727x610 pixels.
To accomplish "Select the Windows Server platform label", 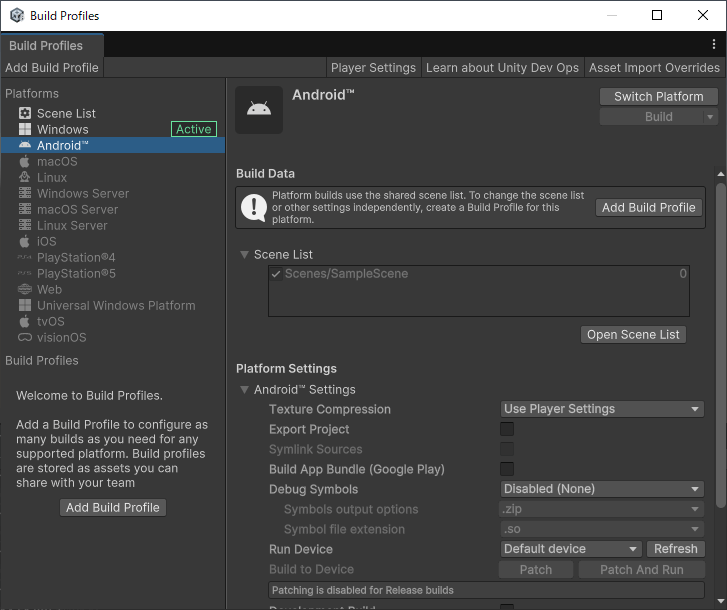I will tap(83, 193).
